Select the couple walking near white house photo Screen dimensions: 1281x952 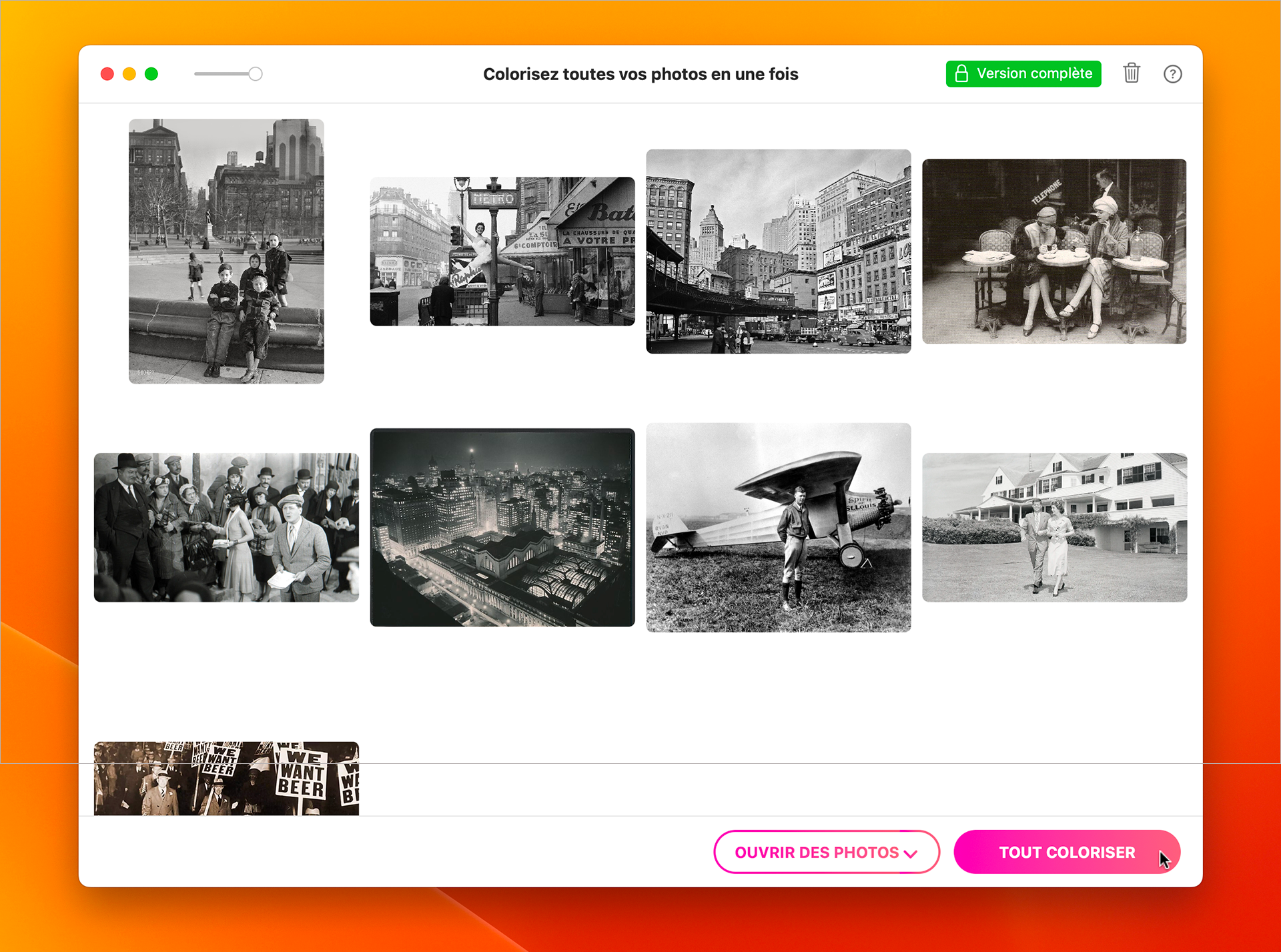click(1054, 527)
